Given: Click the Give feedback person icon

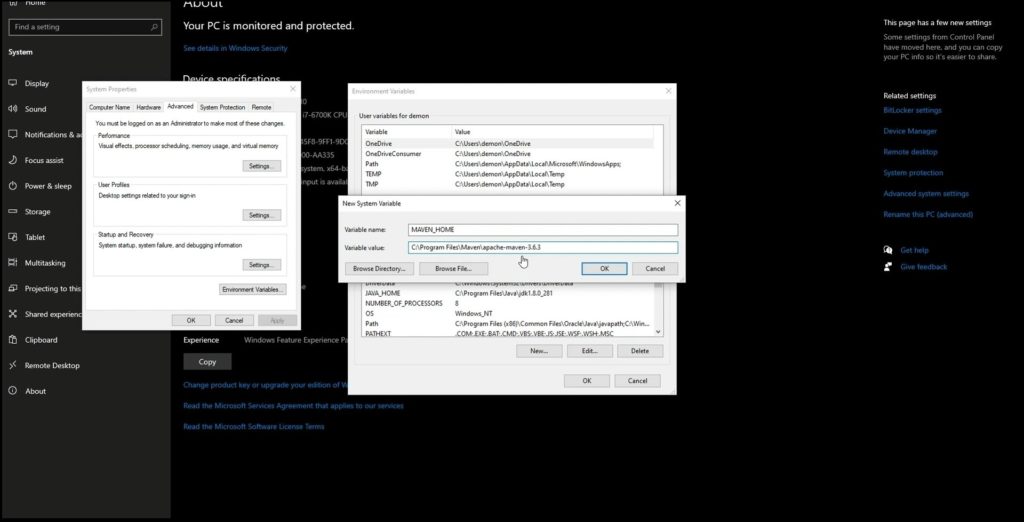Looking at the screenshot, I should (x=888, y=267).
